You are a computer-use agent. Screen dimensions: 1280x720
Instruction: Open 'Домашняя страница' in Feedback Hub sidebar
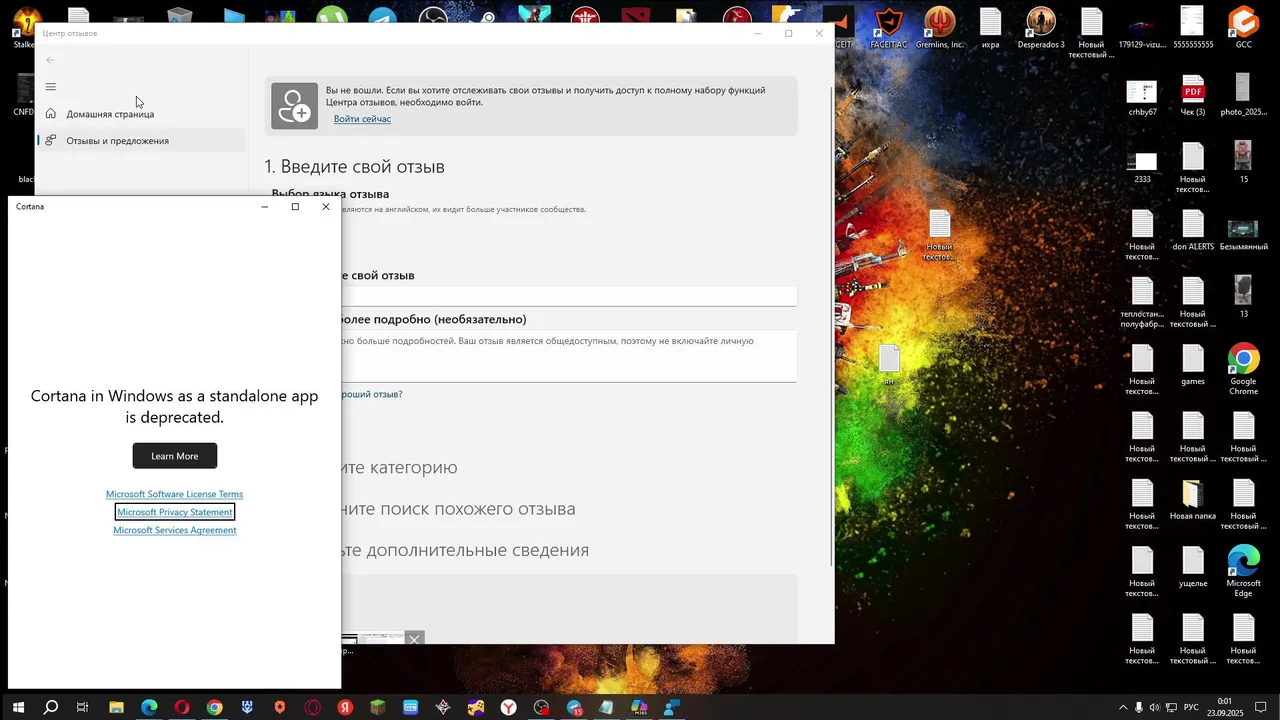pyautogui.click(x=140, y=114)
